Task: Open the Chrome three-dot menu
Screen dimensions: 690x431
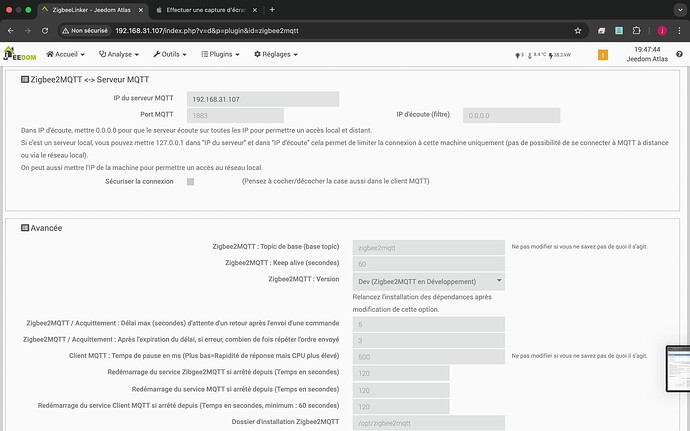Action: tap(679, 30)
